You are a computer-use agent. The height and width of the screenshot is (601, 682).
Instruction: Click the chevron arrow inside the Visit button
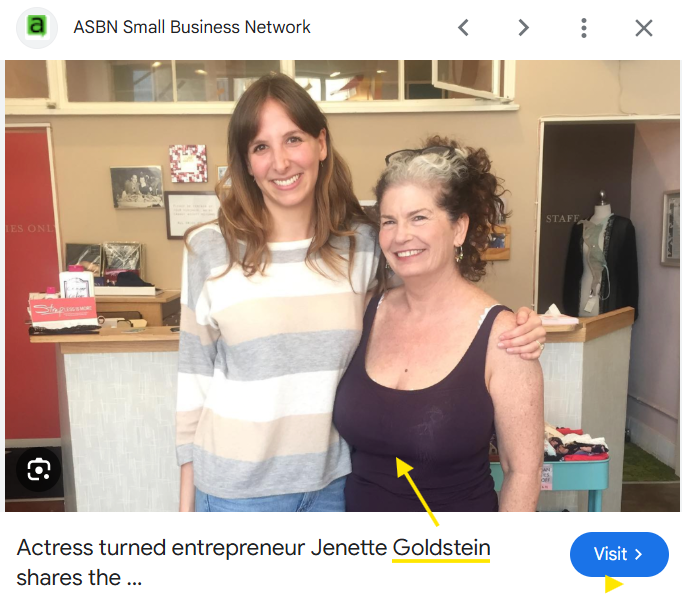pos(639,554)
